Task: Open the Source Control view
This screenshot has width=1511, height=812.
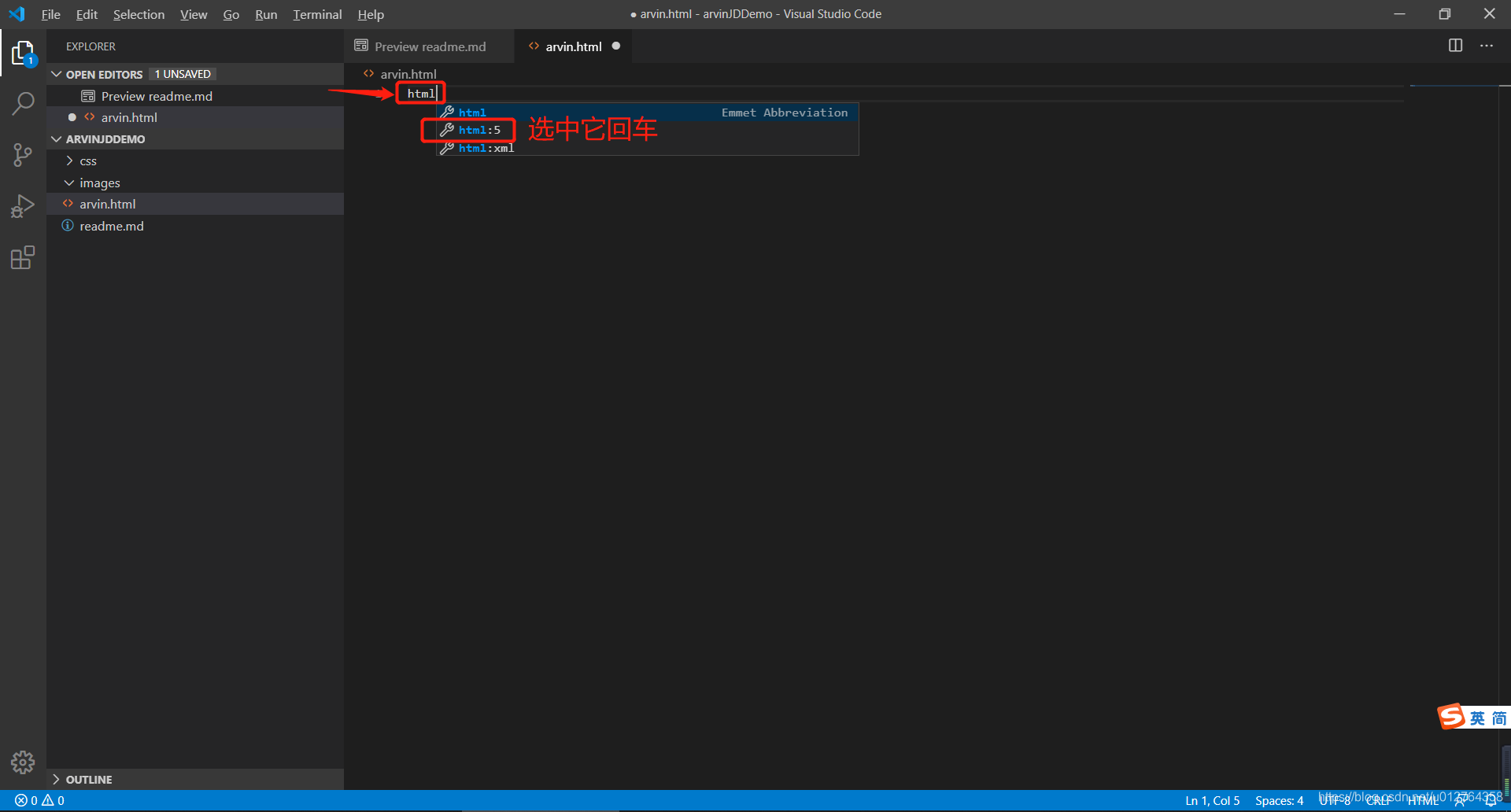Action: pos(23,154)
